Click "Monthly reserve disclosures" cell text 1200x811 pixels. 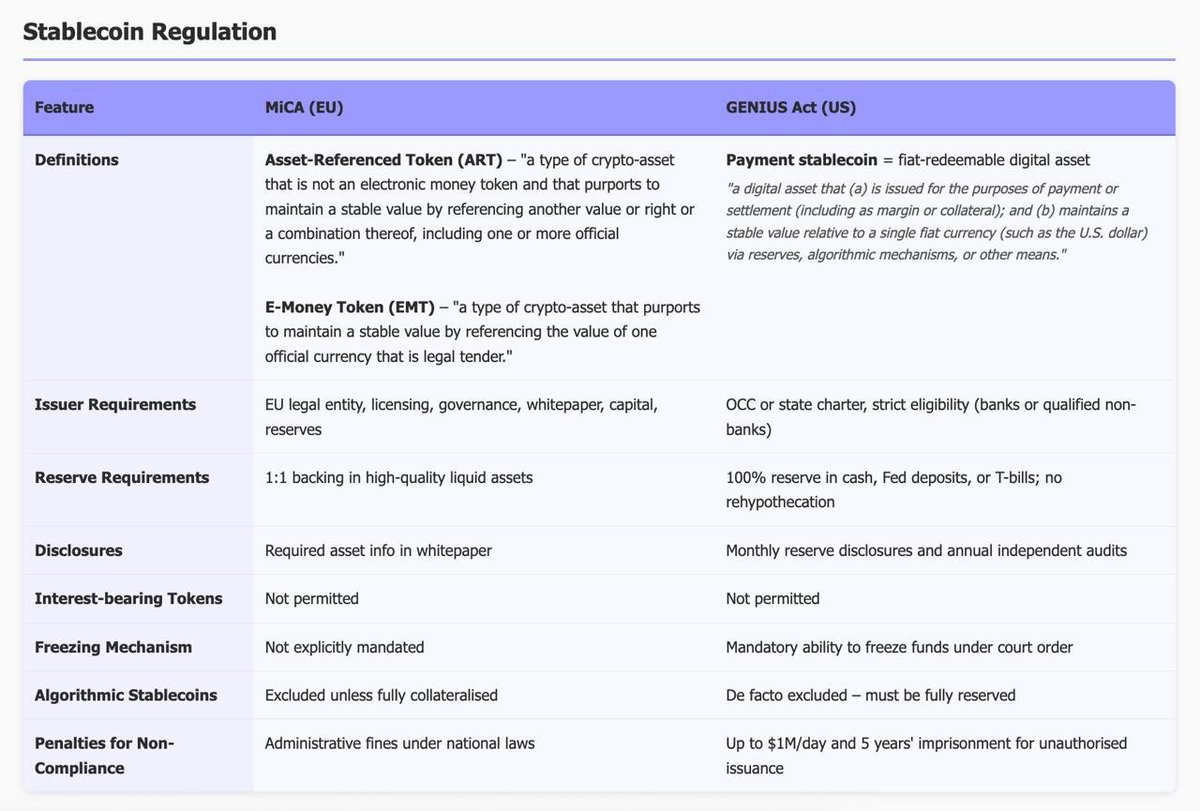pos(926,551)
